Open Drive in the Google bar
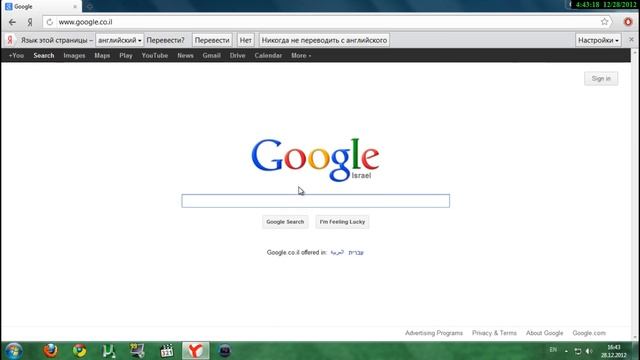This screenshot has height=360, width=640. [237, 56]
